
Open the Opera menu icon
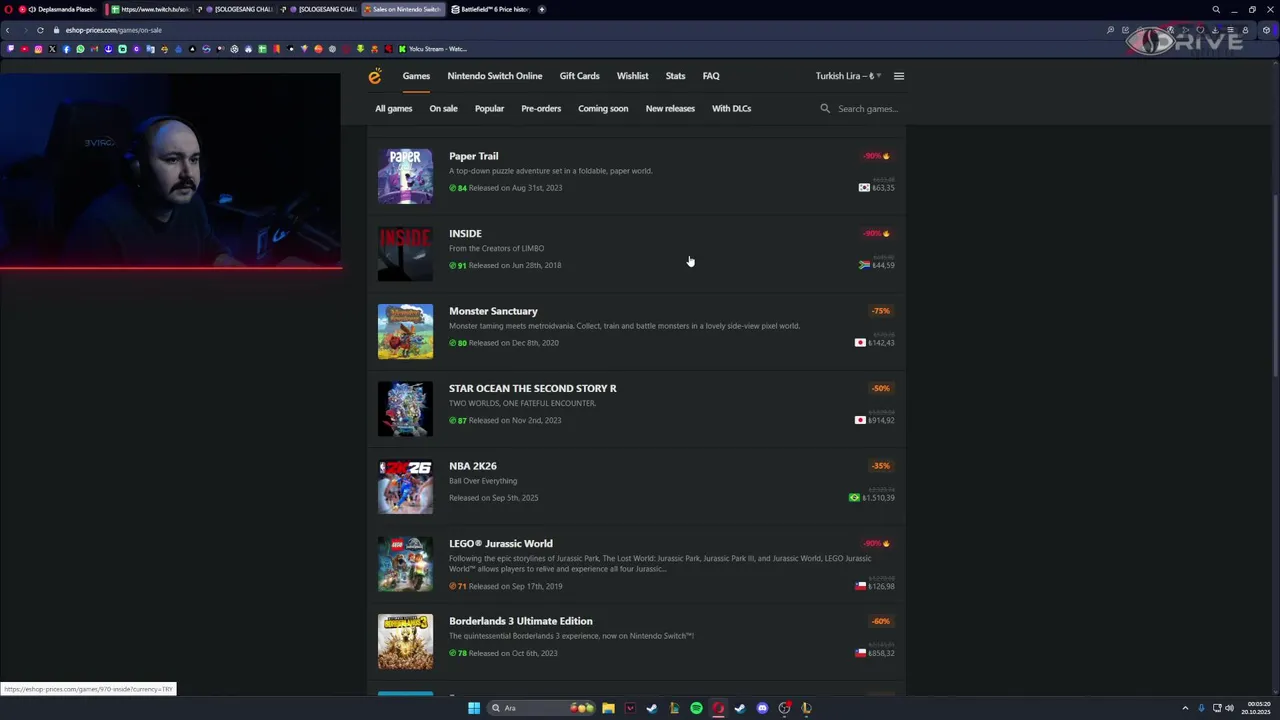point(8,9)
